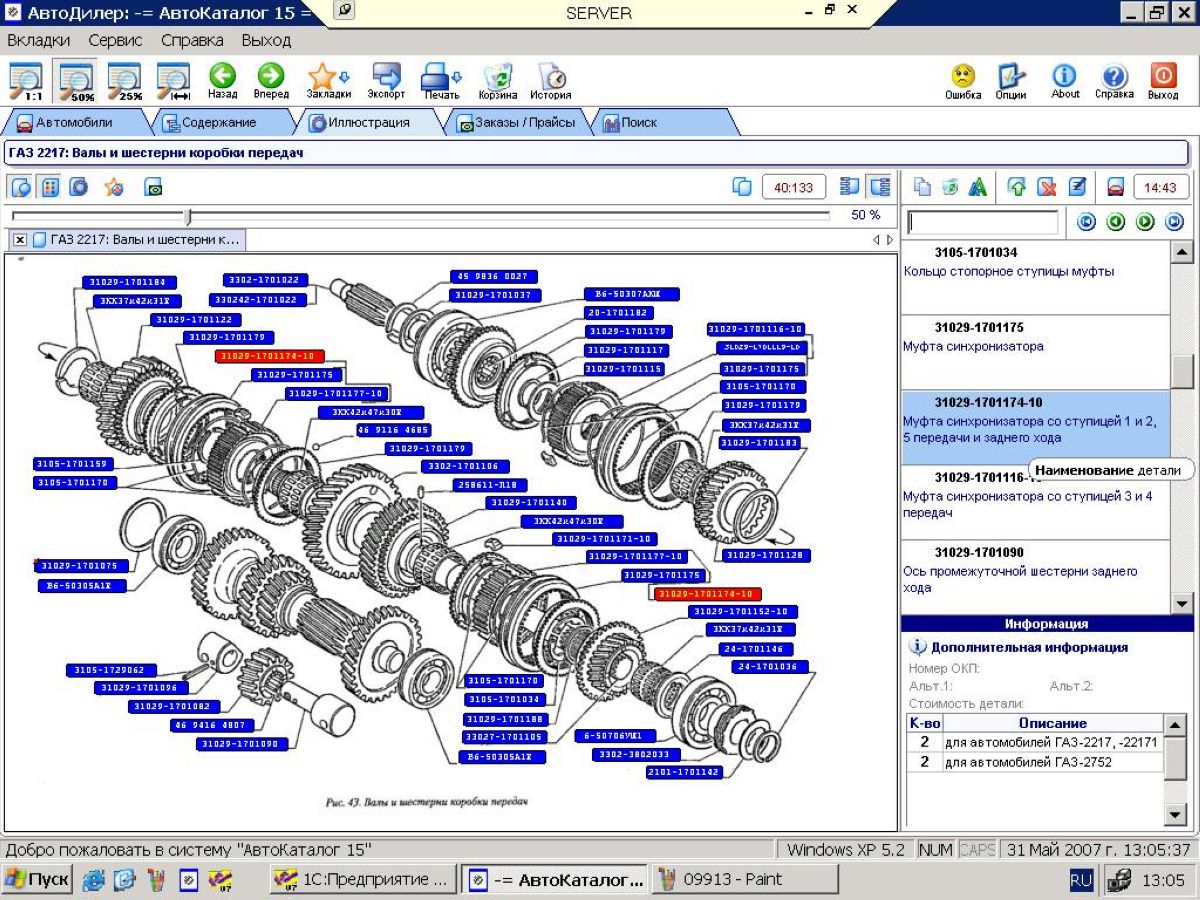Jump to last part with blue forward button
The width and height of the screenshot is (1200, 900).
click(x=1174, y=222)
